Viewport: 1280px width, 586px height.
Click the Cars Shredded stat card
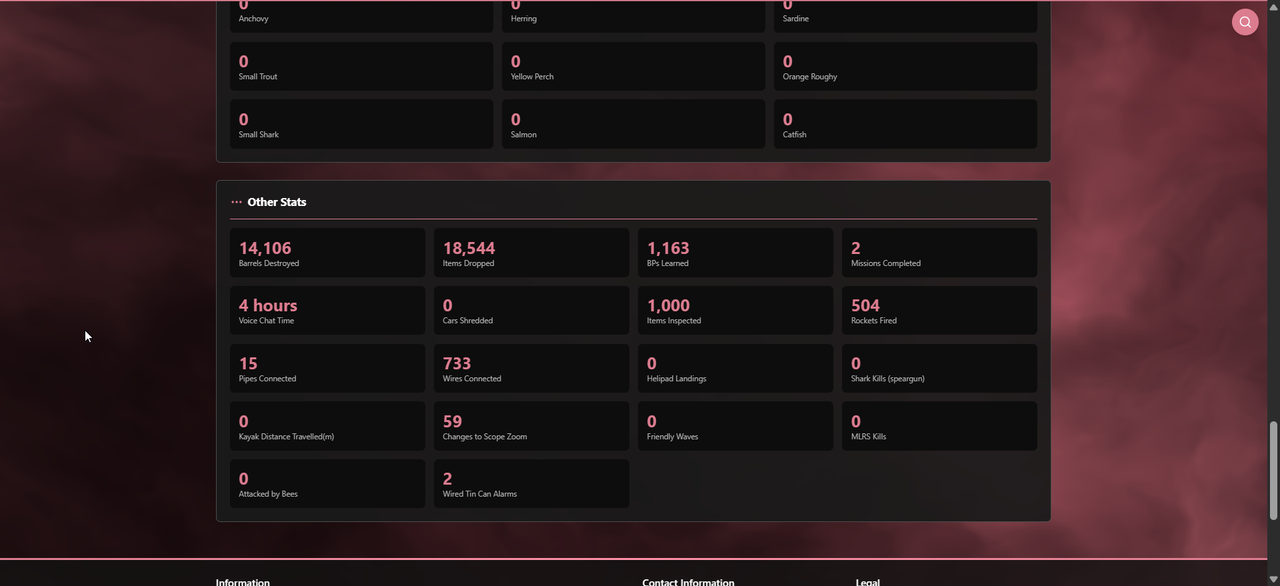(531, 310)
